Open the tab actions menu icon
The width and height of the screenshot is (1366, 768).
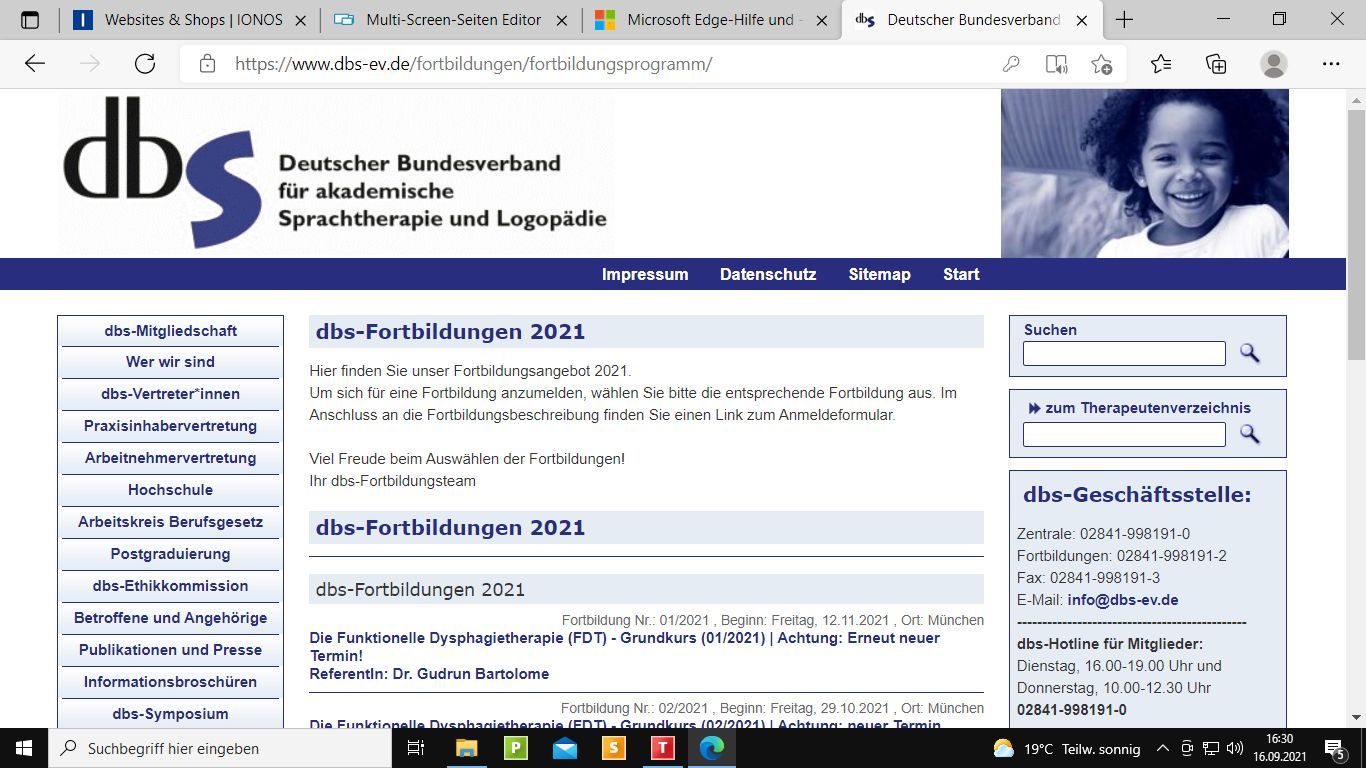(30, 20)
